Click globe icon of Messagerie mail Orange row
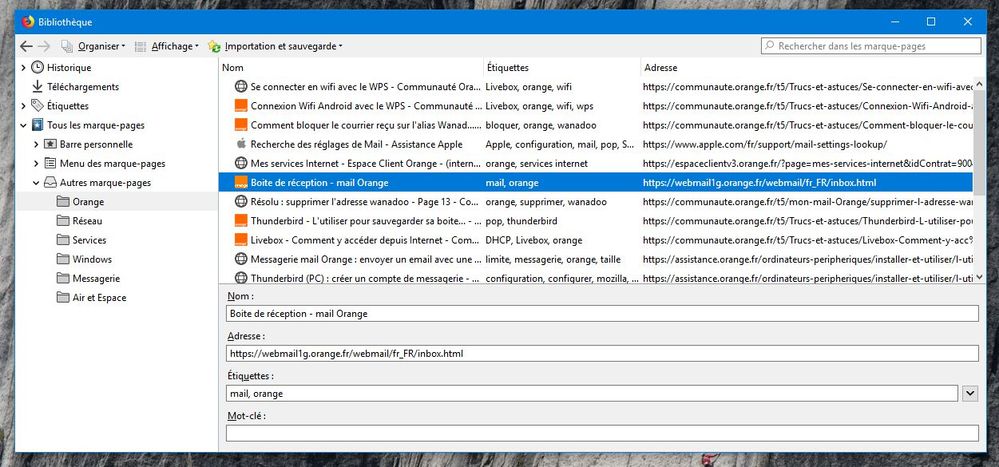Viewport: 999px width, 467px height. [241, 259]
